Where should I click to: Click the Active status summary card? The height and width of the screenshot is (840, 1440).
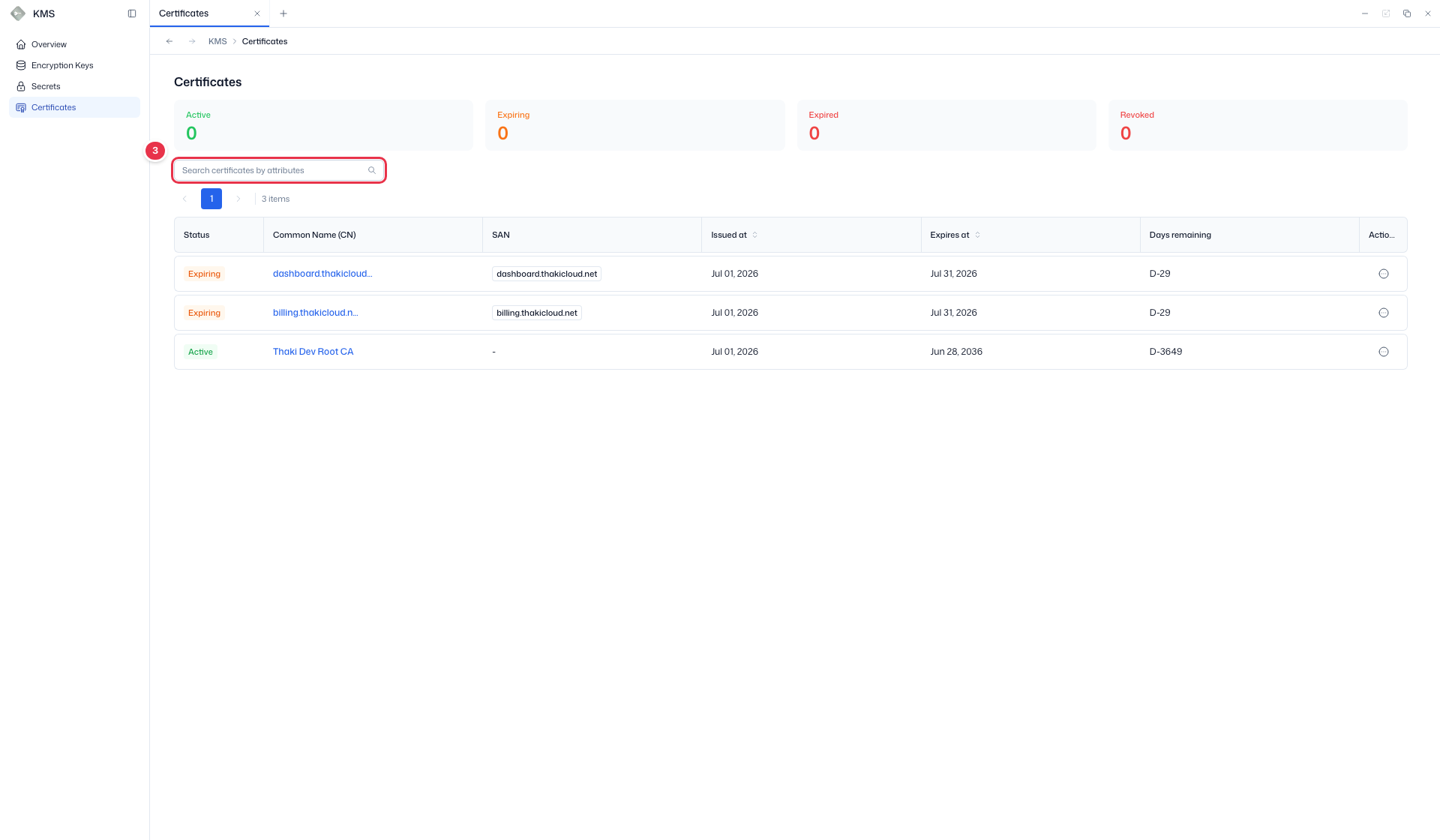point(324,125)
